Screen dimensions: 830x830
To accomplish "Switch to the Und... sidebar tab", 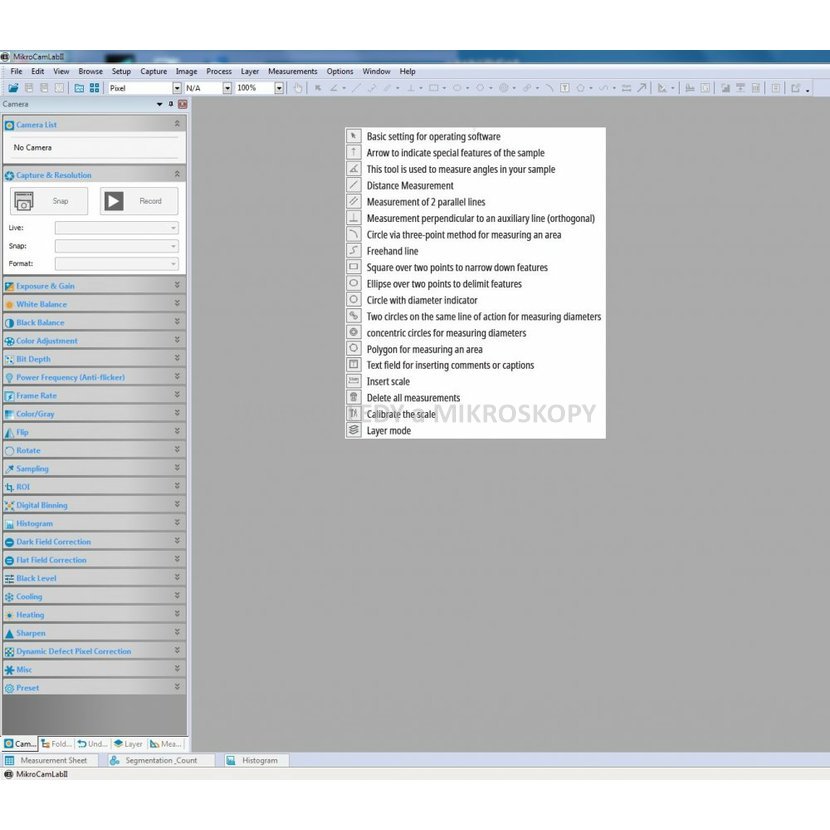I will (x=93, y=744).
